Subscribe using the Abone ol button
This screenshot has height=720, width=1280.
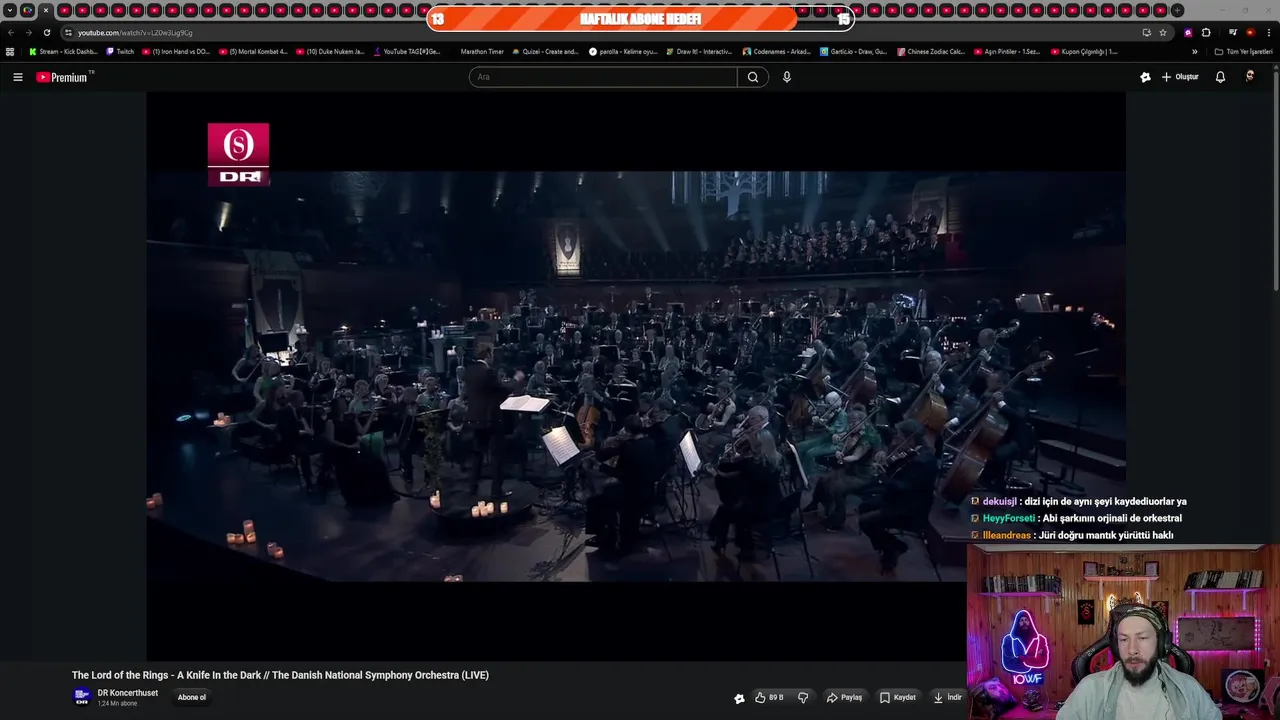(192, 698)
